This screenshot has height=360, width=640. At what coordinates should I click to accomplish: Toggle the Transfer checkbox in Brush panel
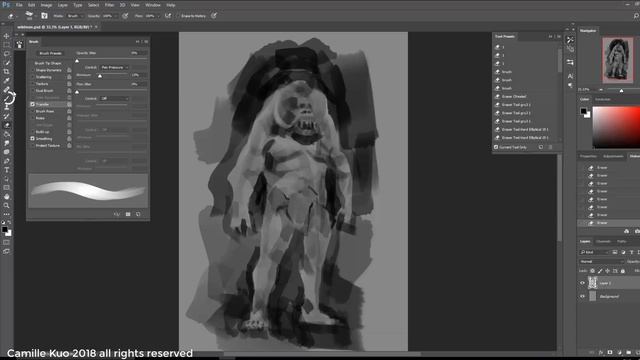(x=32, y=104)
